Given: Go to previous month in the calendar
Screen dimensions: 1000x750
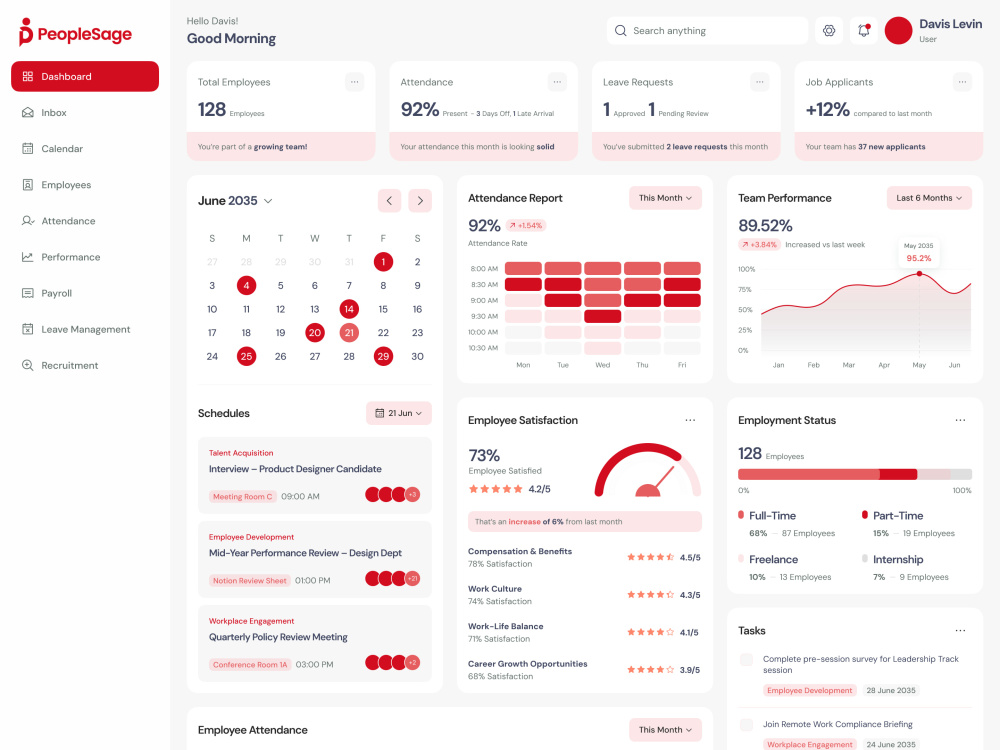Looking at the screenshot, I should (x=389, y=201).
